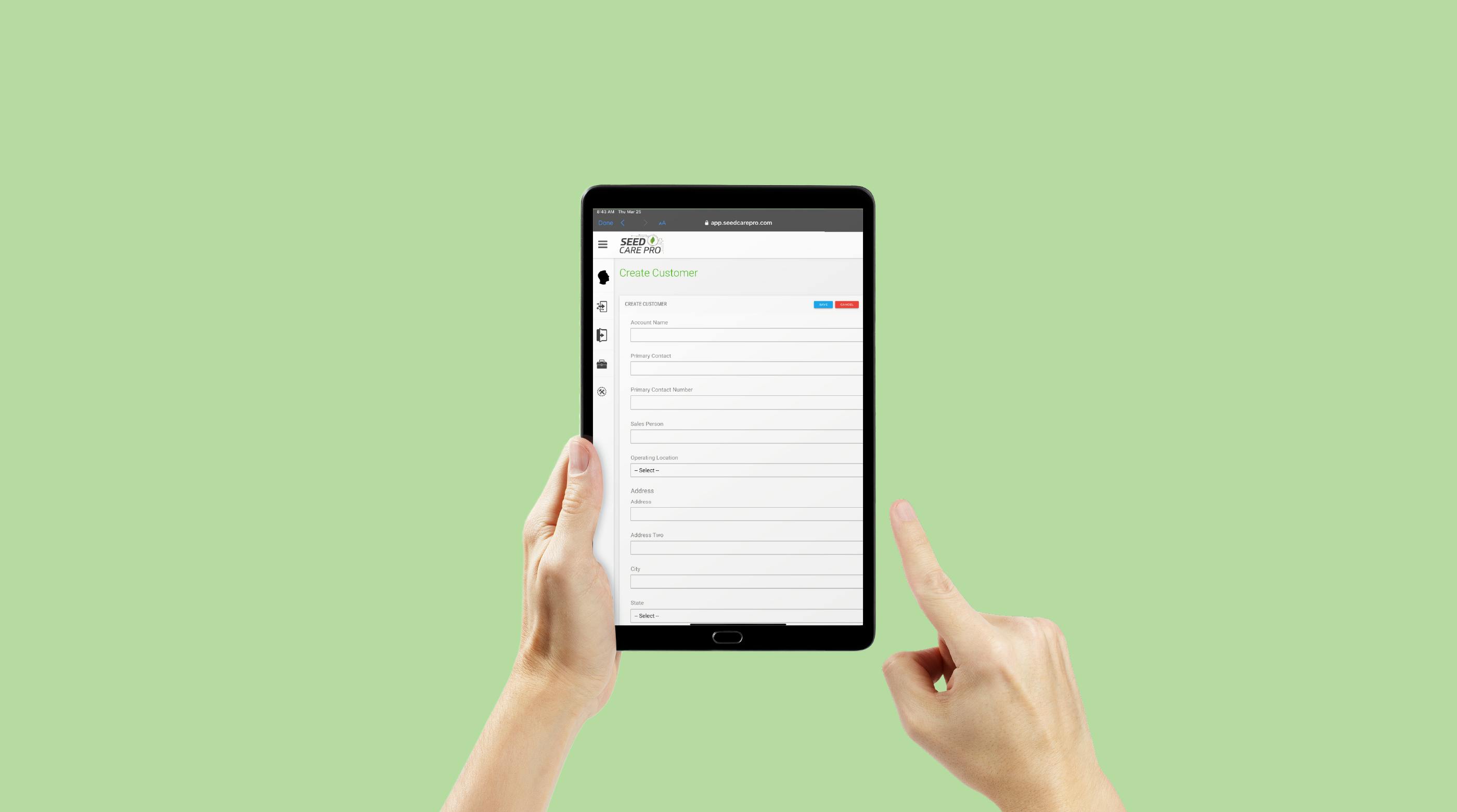Click the documents/reports icon
The height and width of the screenshot is (812, 1457).
pyautogui.click(x=601, y=335)
